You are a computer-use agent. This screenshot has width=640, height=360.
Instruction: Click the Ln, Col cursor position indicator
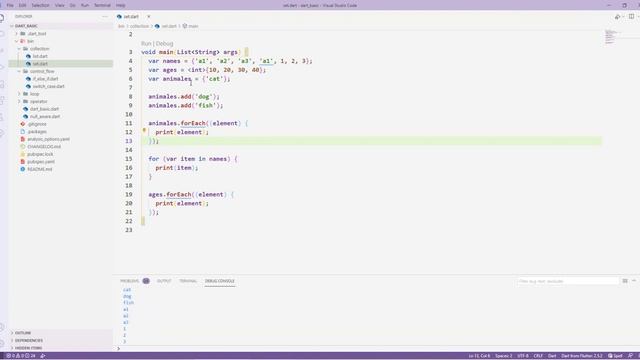(x=479, y=356)
